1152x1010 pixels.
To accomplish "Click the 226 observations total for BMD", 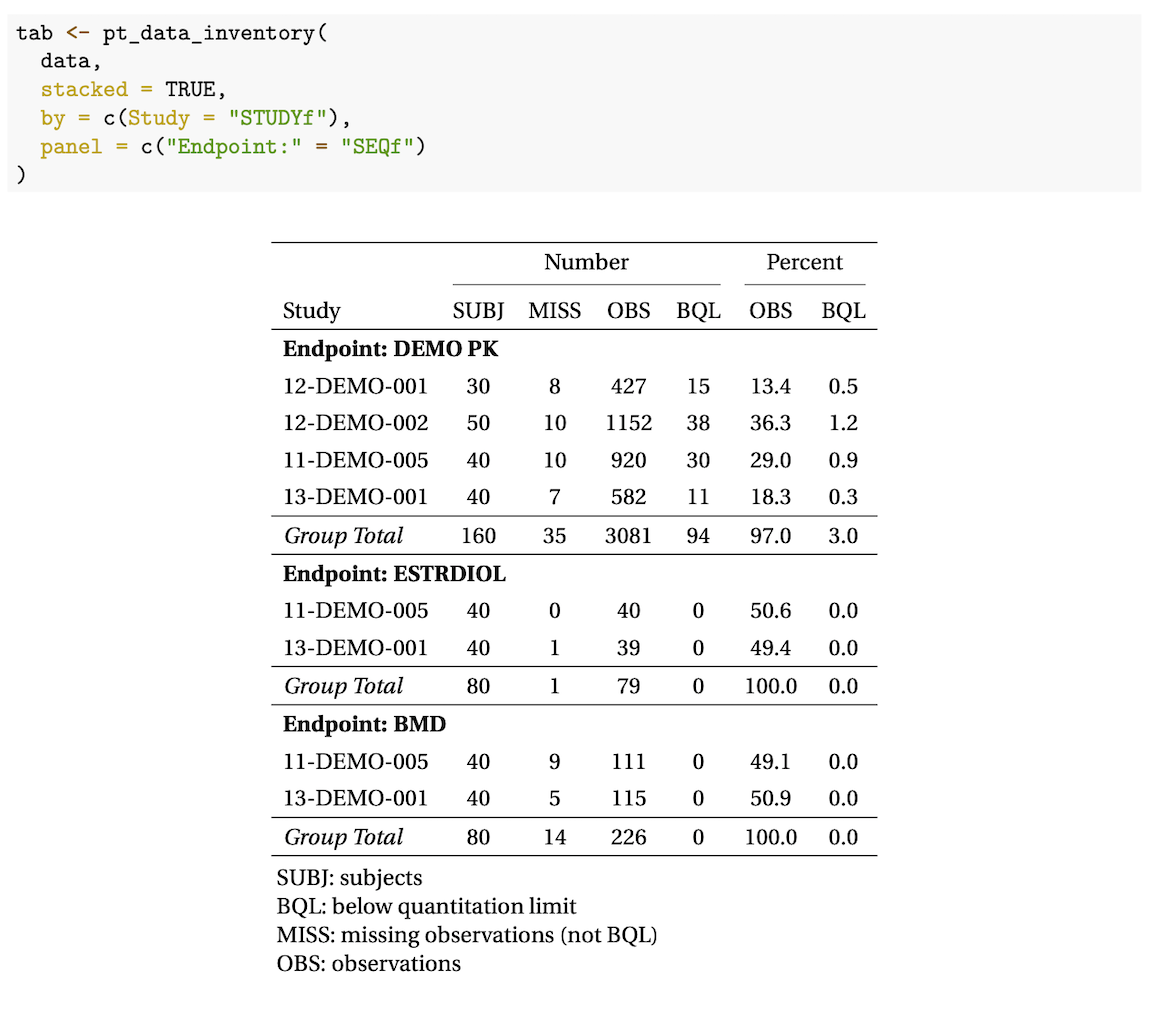I will [628, 837].
